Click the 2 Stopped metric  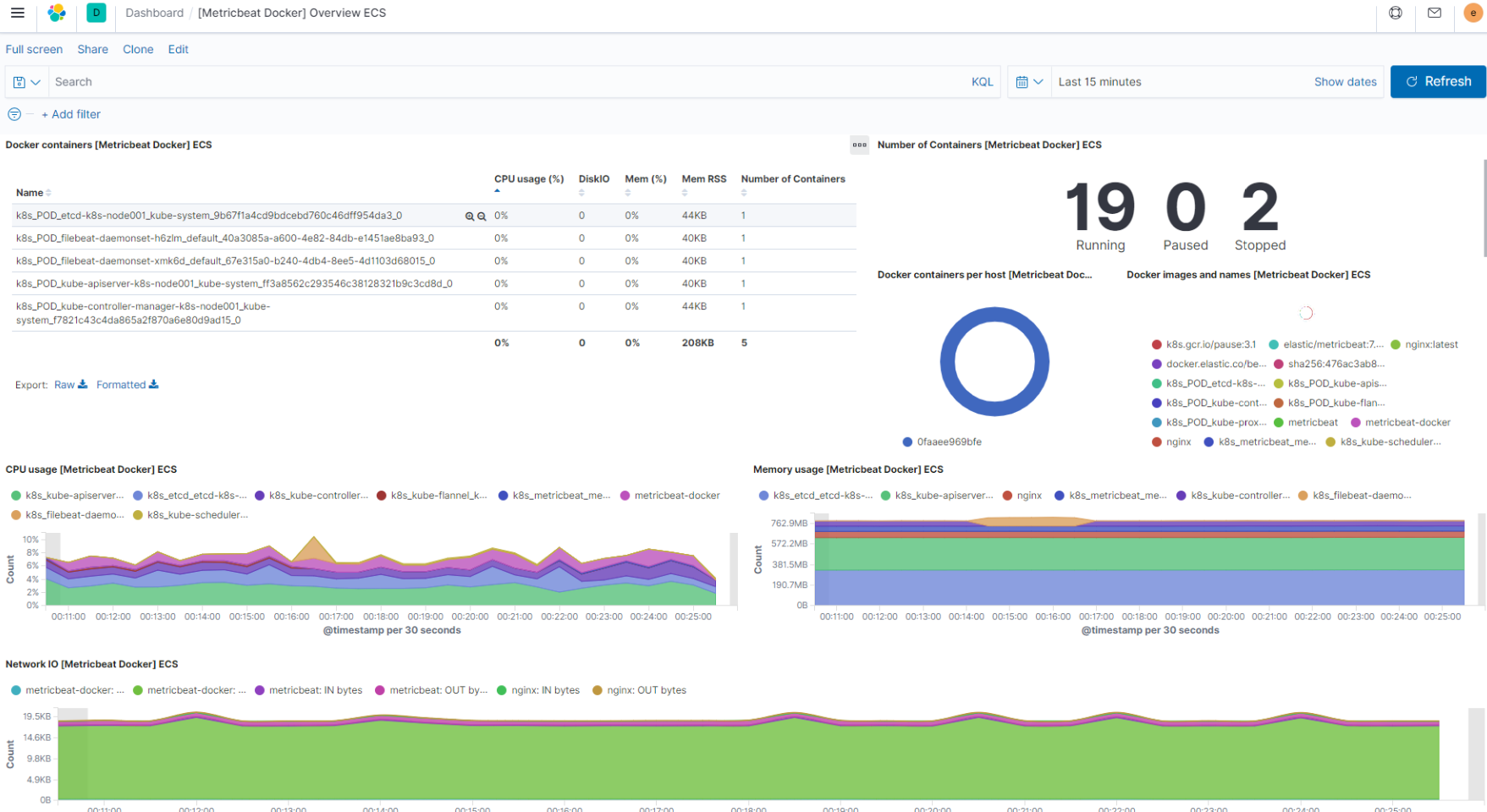(x=1259, y=216)
